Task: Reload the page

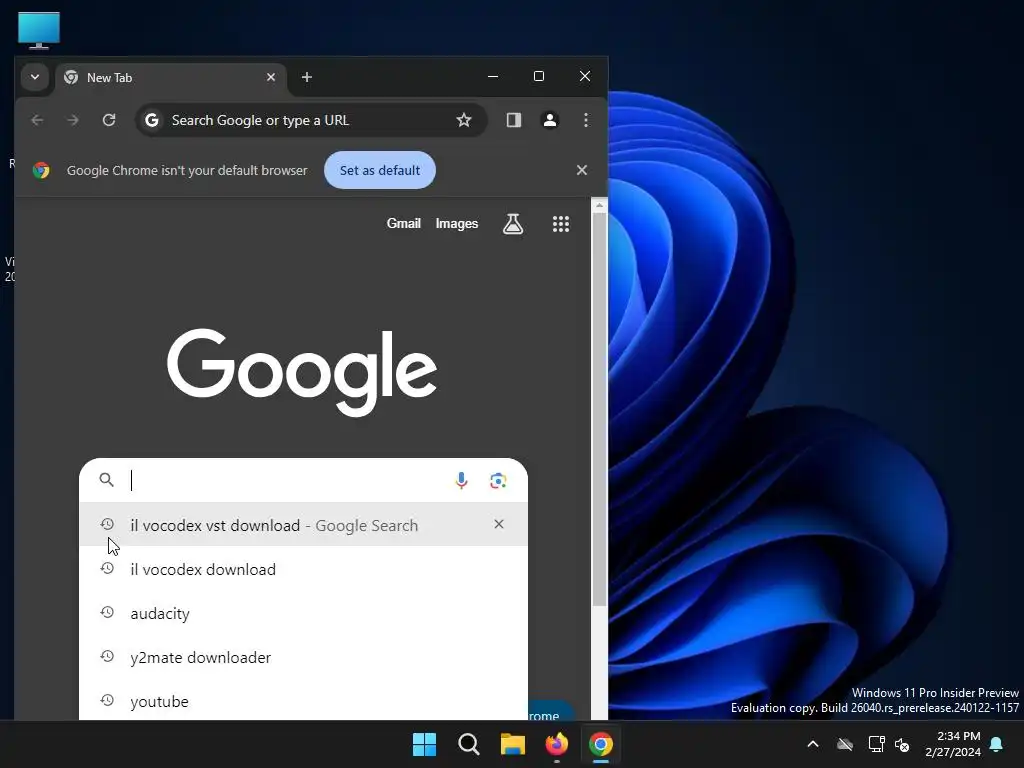Action: [x=109, y=120]
